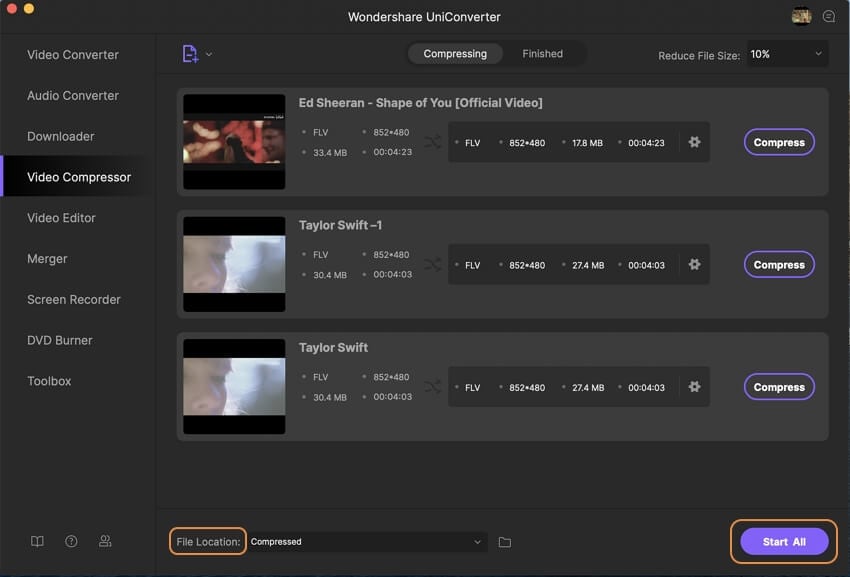This screenshot has height=577, width=850.
Task: Click the last Taylor Swift video thumbnail
Action: 234,387
